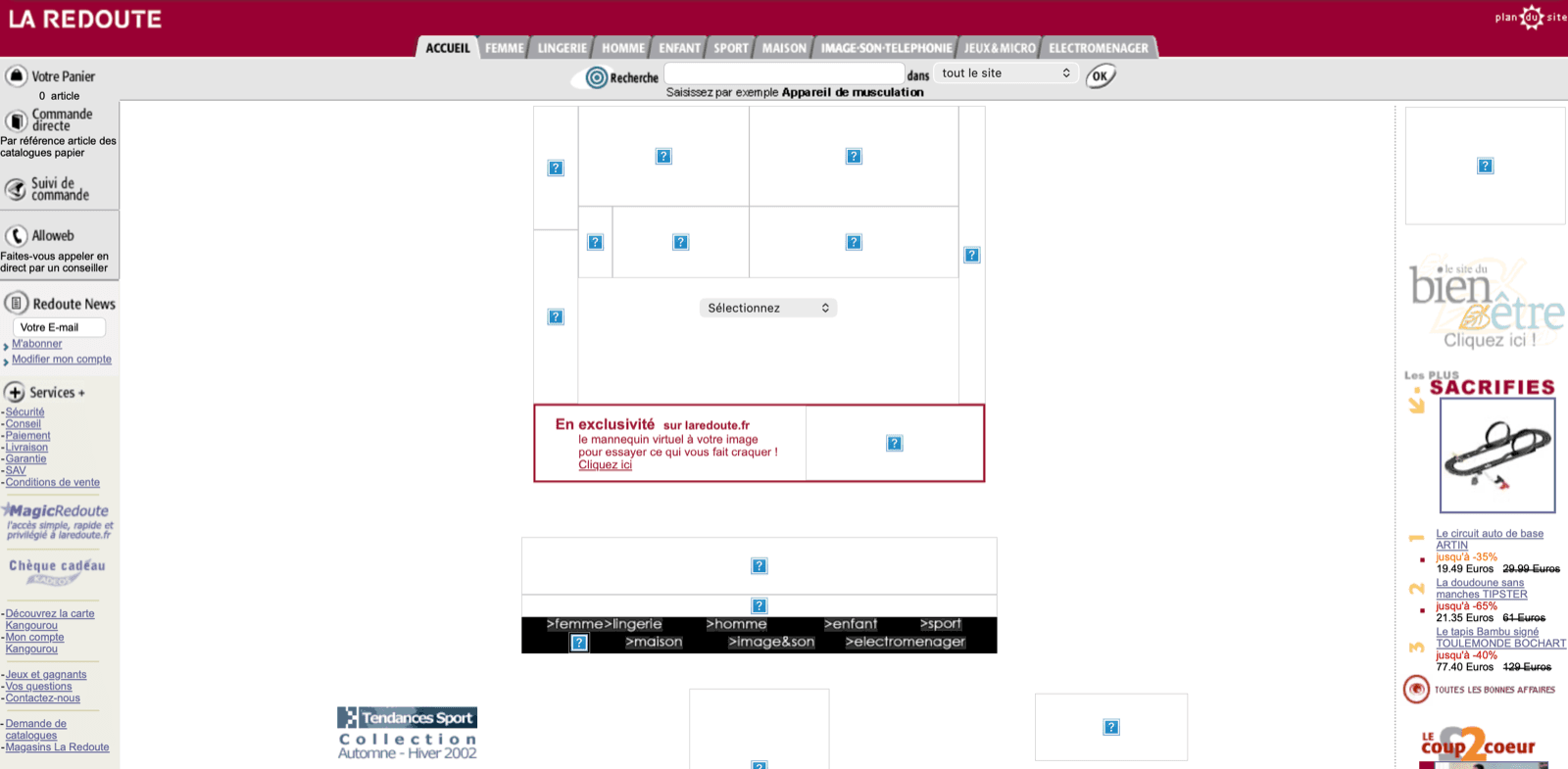The image size is (1568, 769).
Task: Open the bien-être site banner
Action: 1486,303
